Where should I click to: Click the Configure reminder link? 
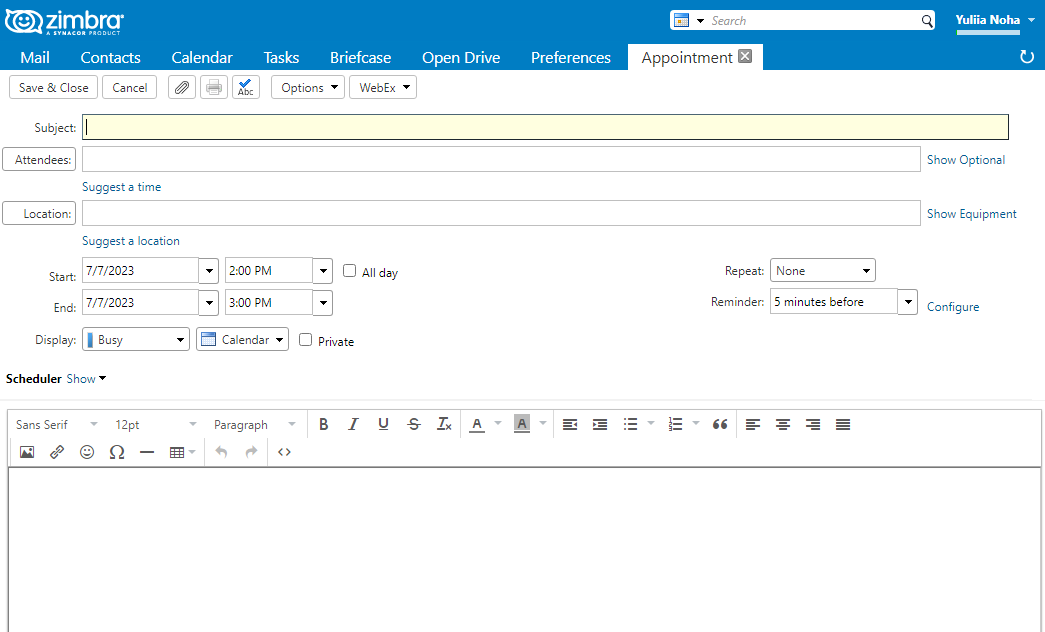pos(953,307)
